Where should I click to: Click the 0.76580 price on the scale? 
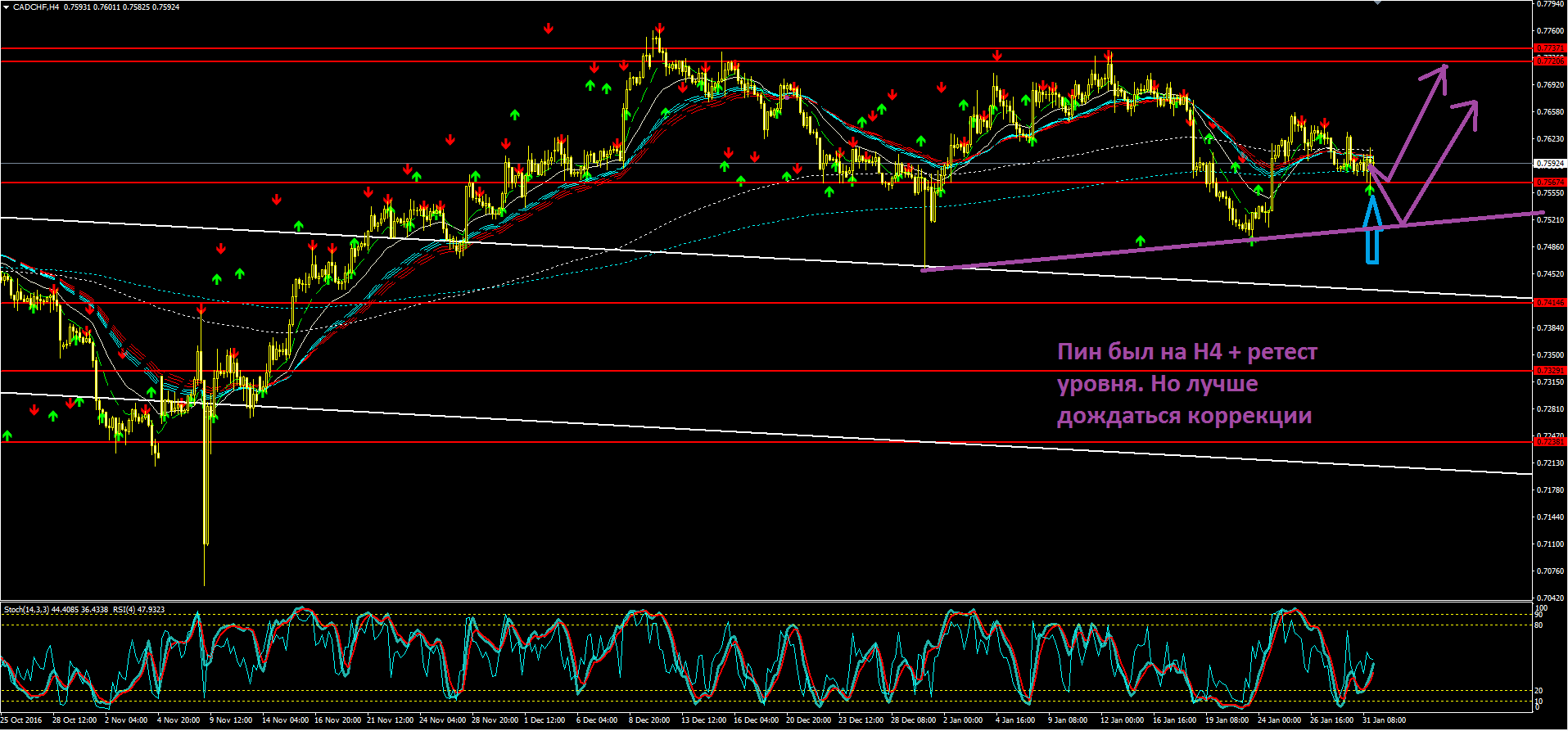tap(1550, 112)
